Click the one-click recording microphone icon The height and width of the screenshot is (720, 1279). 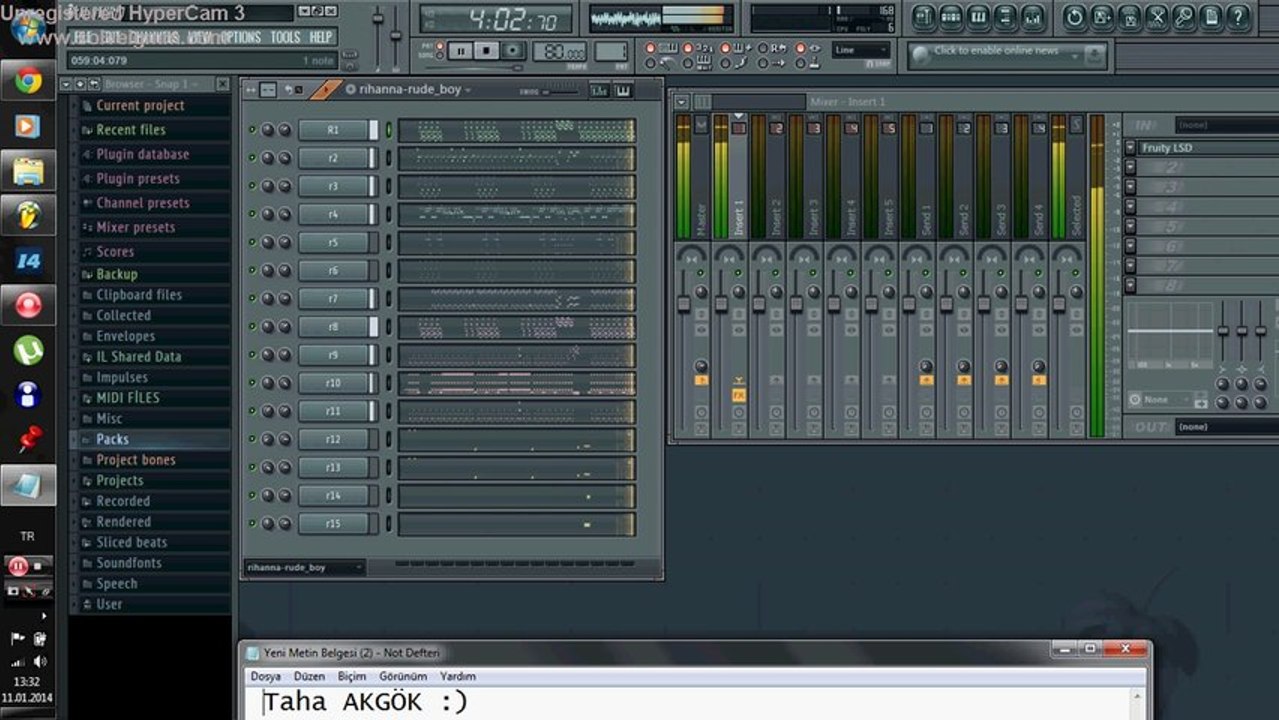tap(1182, 17)
